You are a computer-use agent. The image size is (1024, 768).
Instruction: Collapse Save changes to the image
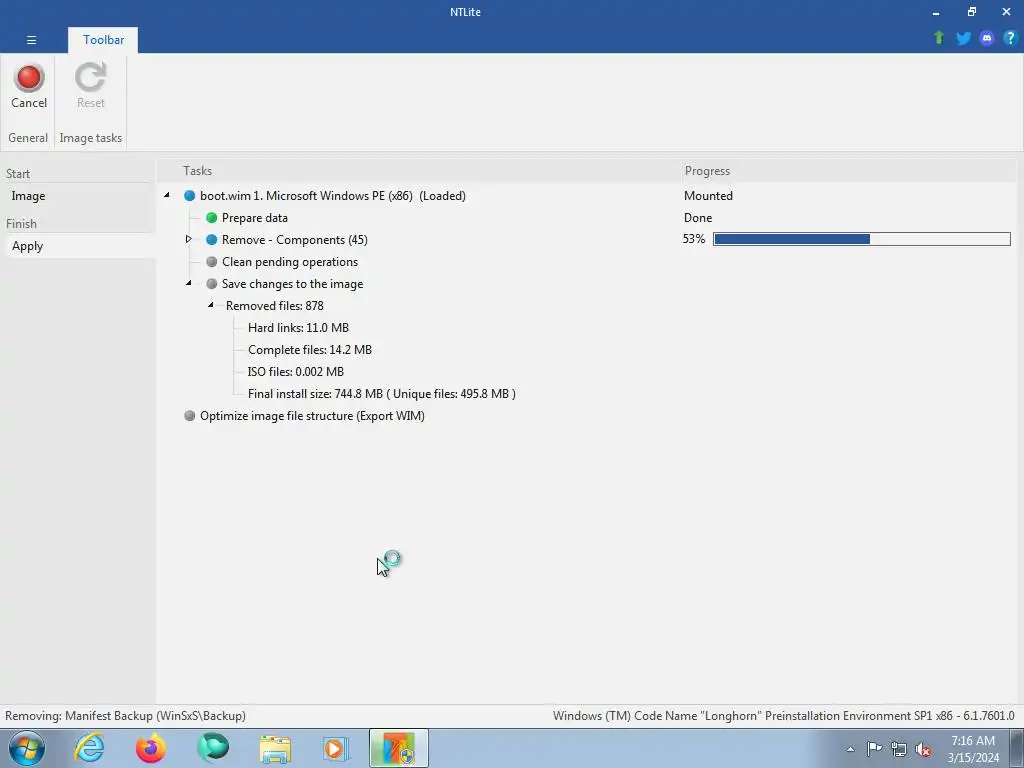189,283
